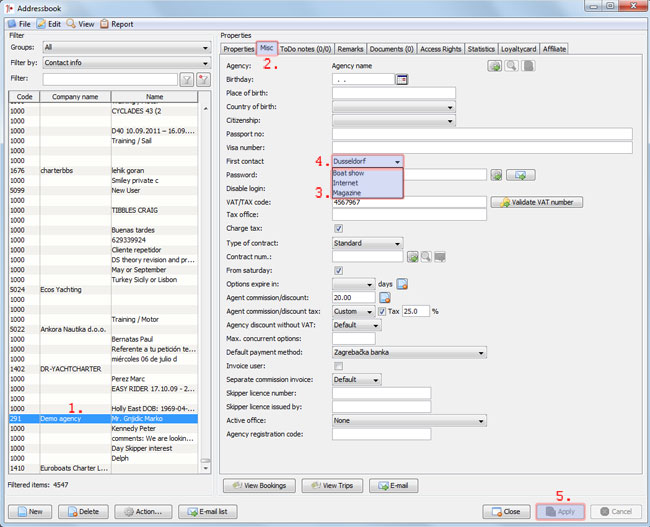Open the View menu
Screen dimensions: 650x527
tap(81, 24)
